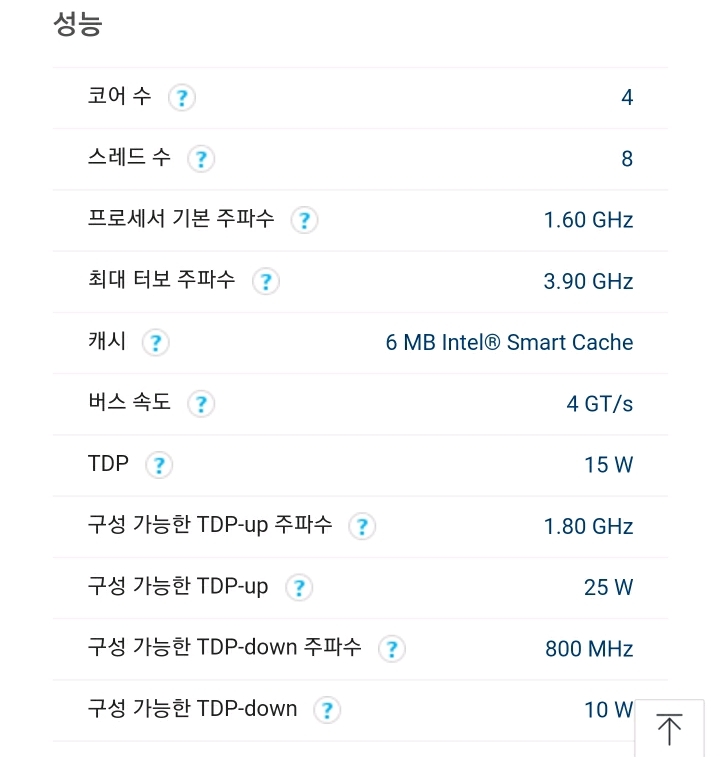This screenshot has width=720, height=757.
Task: Click the question mark beside 구성 가능한 TDP-up
Action: coord(299,588)
